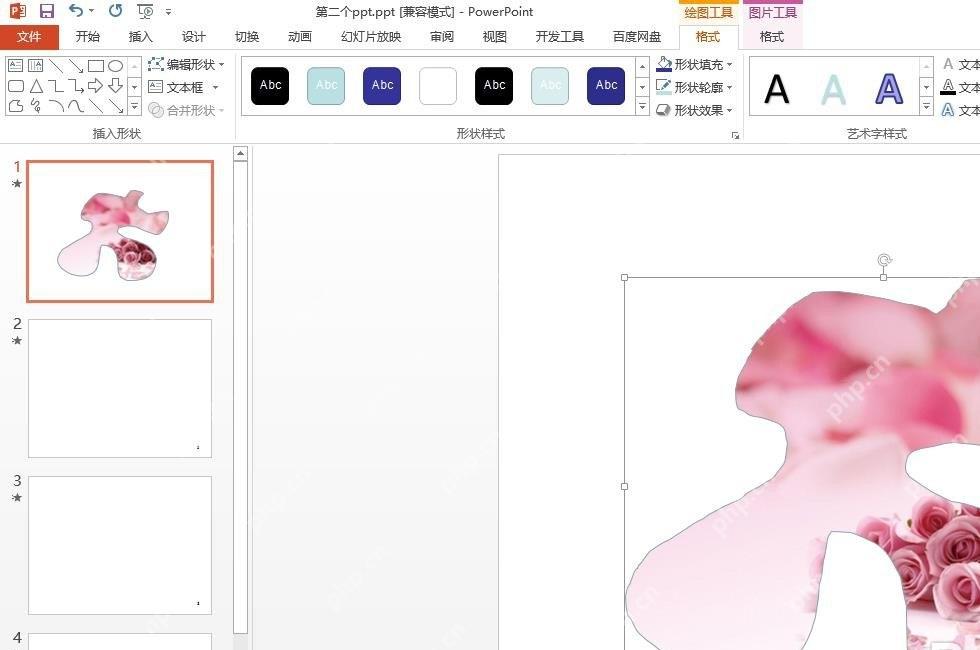Click the Redo/Repeat arrow in the quick access toolbar
Screen dimensions: 980x650
(x=115, y=11)
